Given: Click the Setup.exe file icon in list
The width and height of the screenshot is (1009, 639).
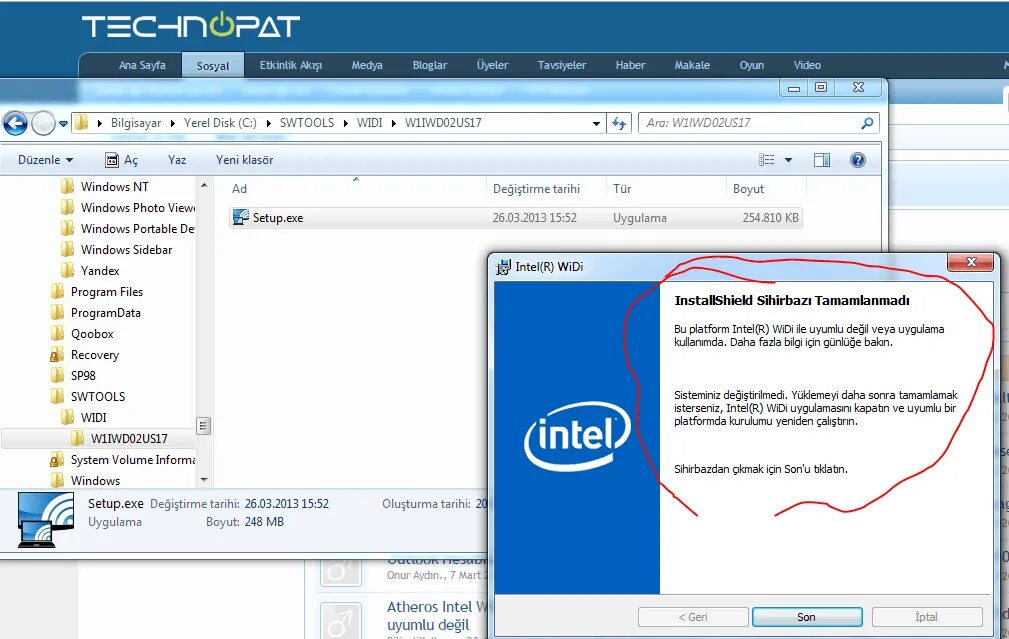Looking at the screenshot, I should (241, 218).
